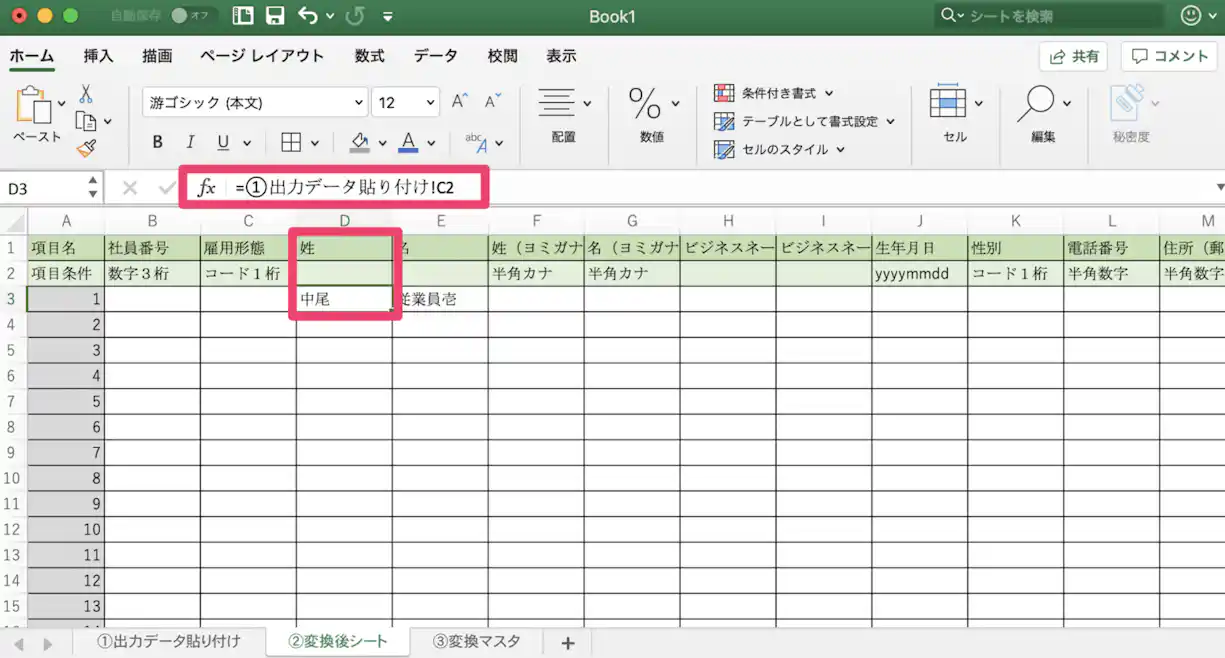Click the fx insert function icon
Viewport: 1225px width, 658px height.
pyautogui.click(x=207, y=187)
